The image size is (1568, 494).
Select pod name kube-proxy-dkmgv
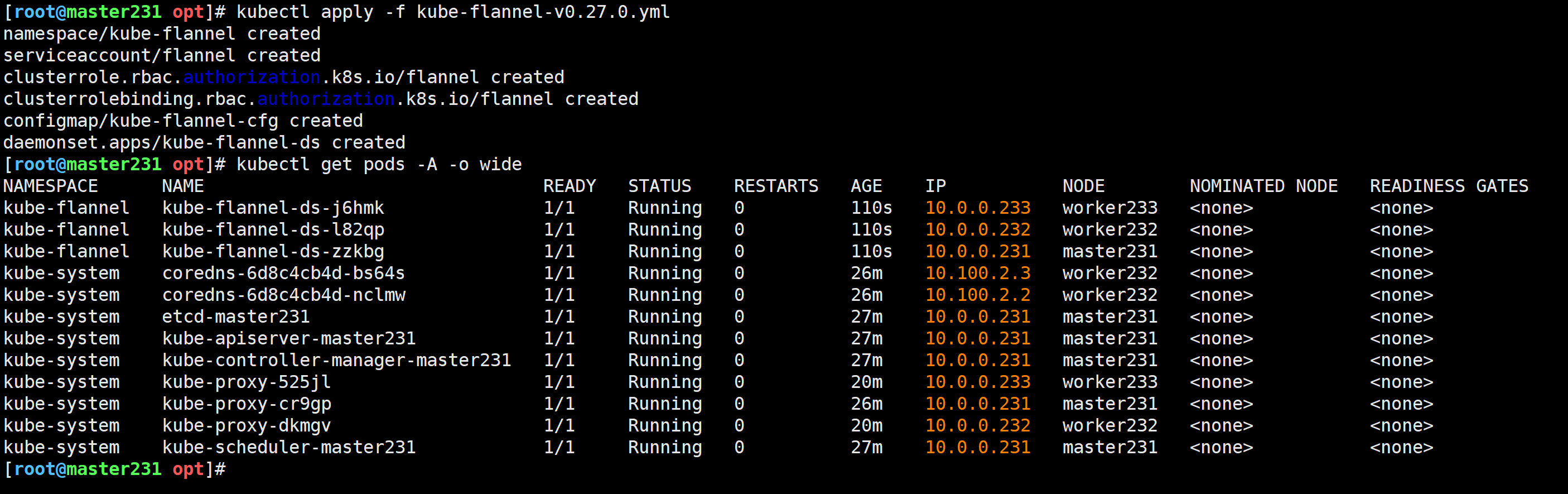247,426
